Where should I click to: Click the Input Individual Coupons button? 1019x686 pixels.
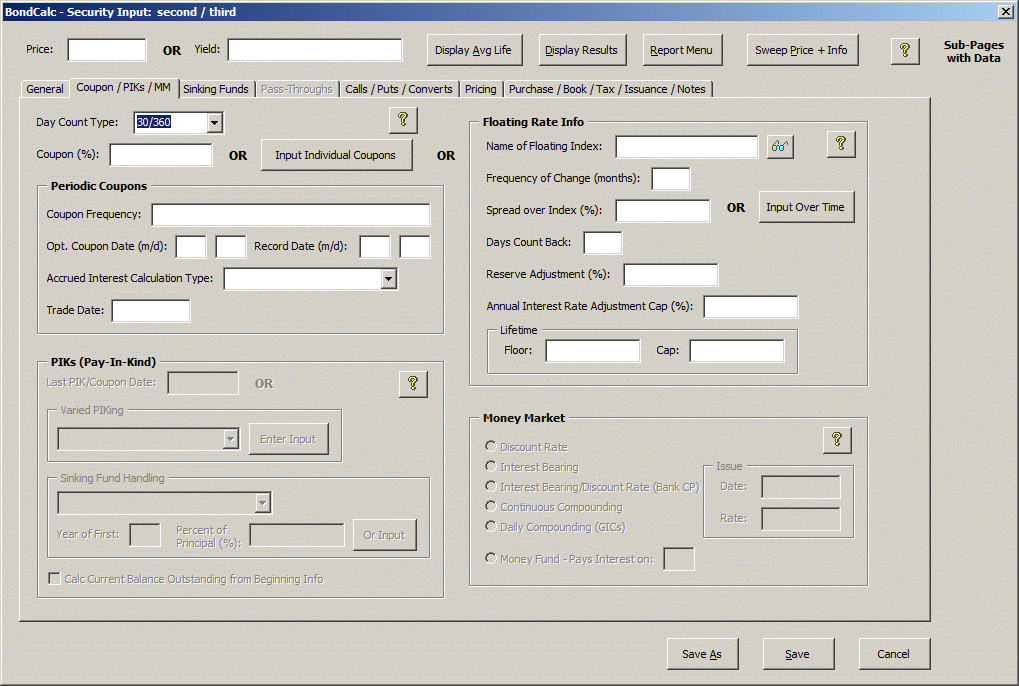[335, 155]
